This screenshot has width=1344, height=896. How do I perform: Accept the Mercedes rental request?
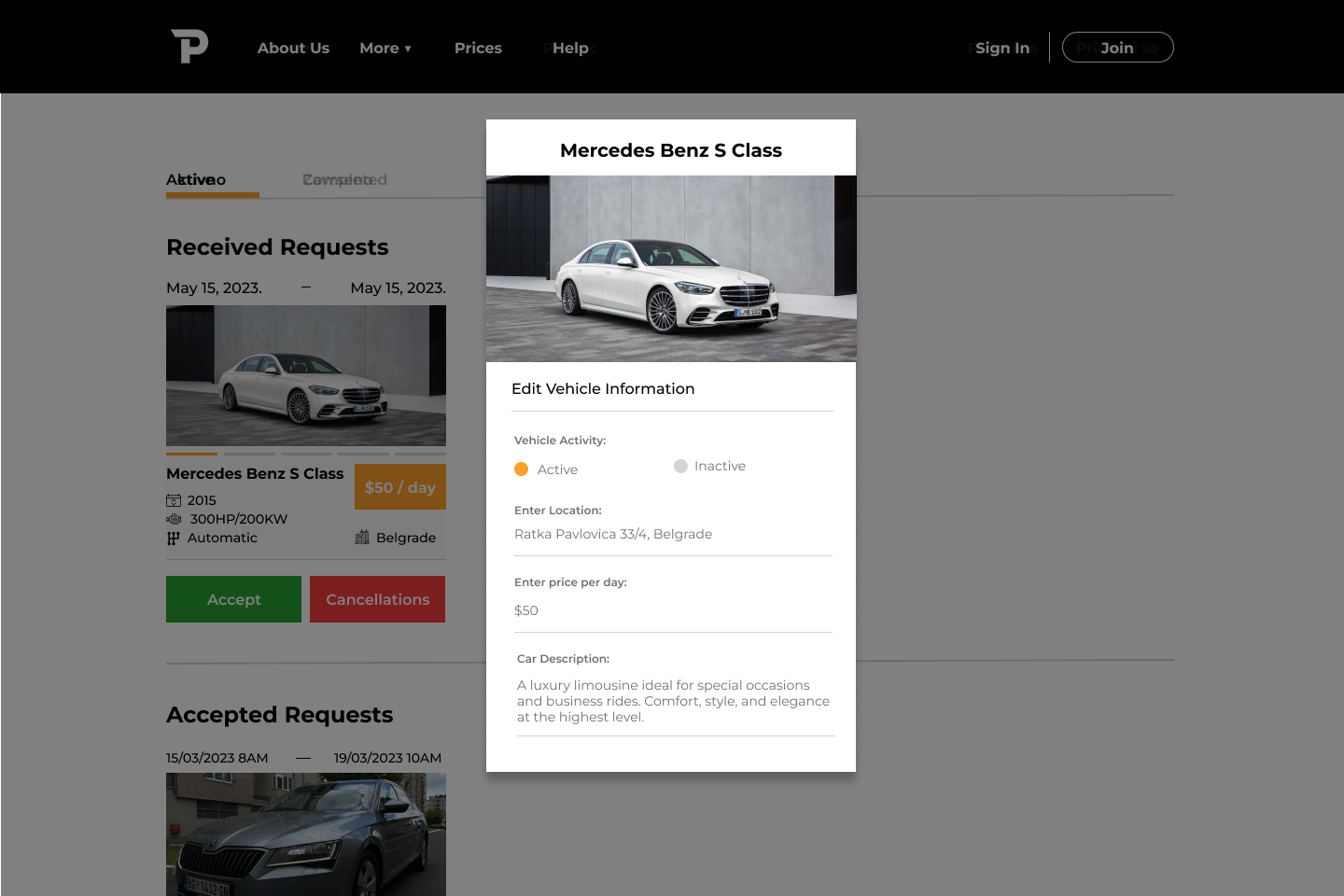(233, 599)
